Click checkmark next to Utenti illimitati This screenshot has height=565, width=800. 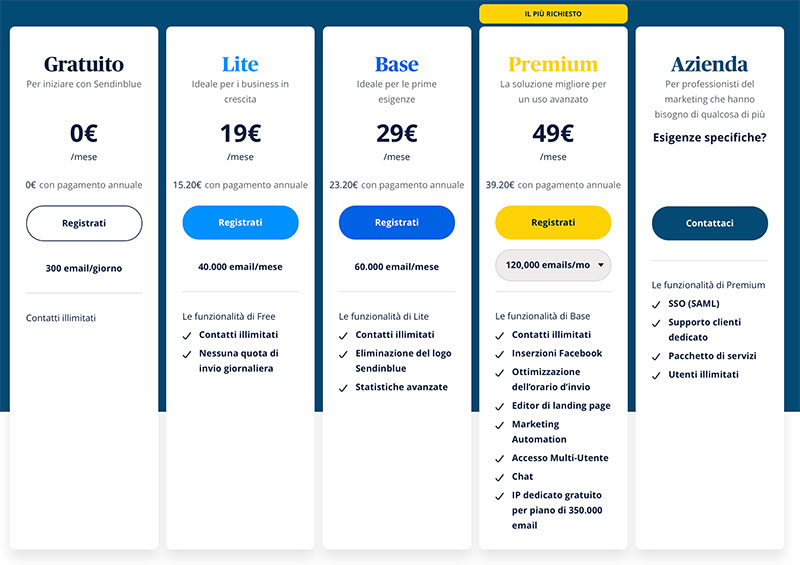(658, 375)
